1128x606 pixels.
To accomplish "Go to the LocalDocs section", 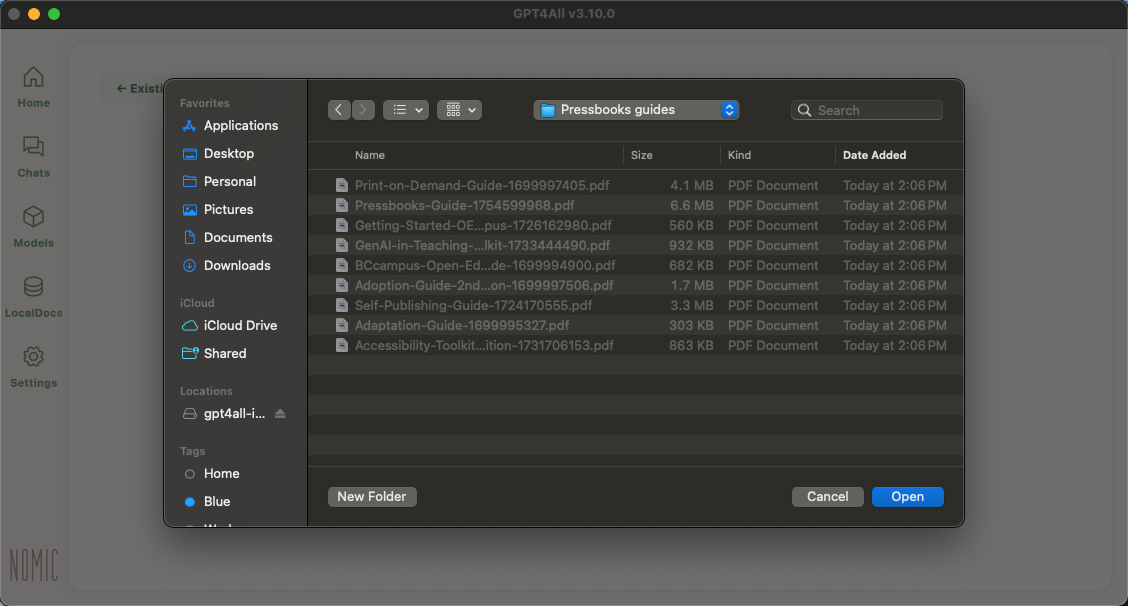I will pyautogui.click(x=33, y=297).
